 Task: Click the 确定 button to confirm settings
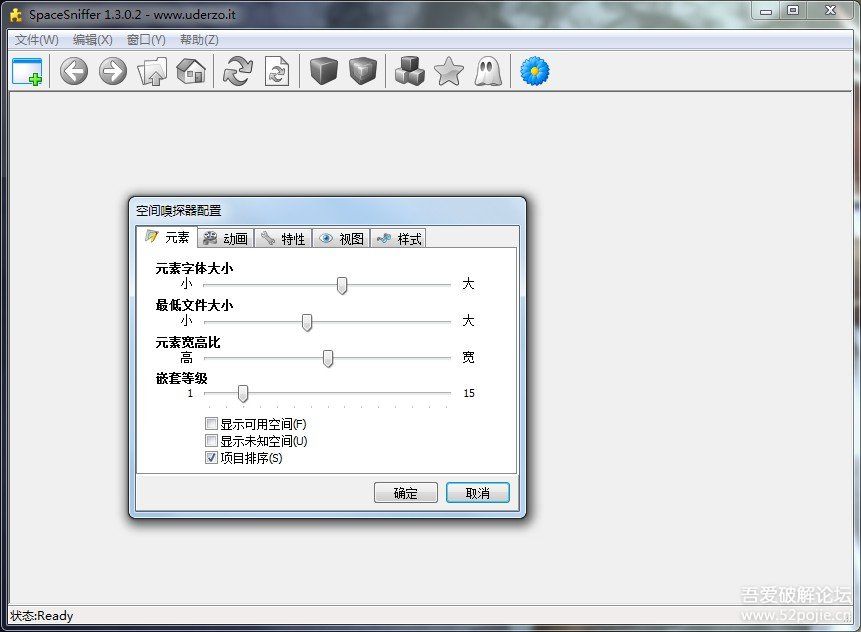[405, 492]
